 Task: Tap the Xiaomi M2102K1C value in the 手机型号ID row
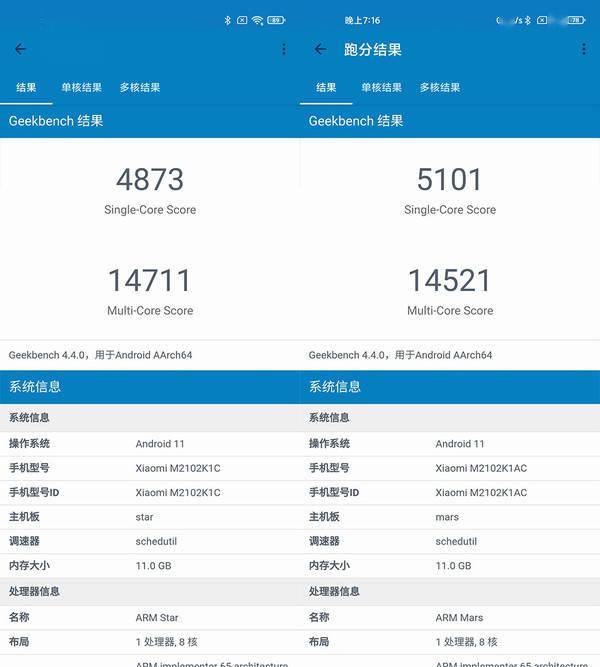point(178,493)
